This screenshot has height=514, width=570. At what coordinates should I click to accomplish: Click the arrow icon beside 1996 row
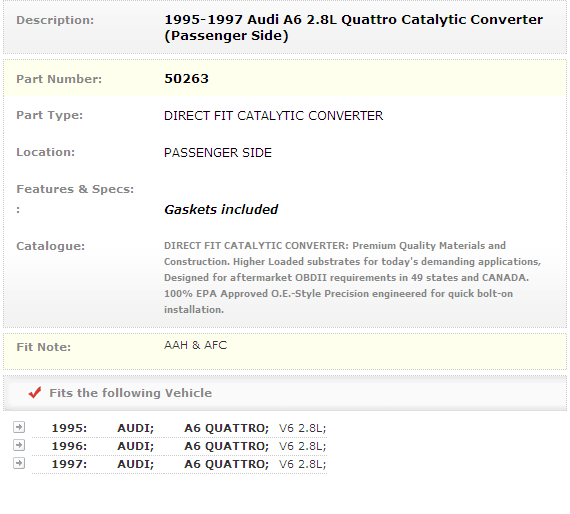tap(19, 445)
